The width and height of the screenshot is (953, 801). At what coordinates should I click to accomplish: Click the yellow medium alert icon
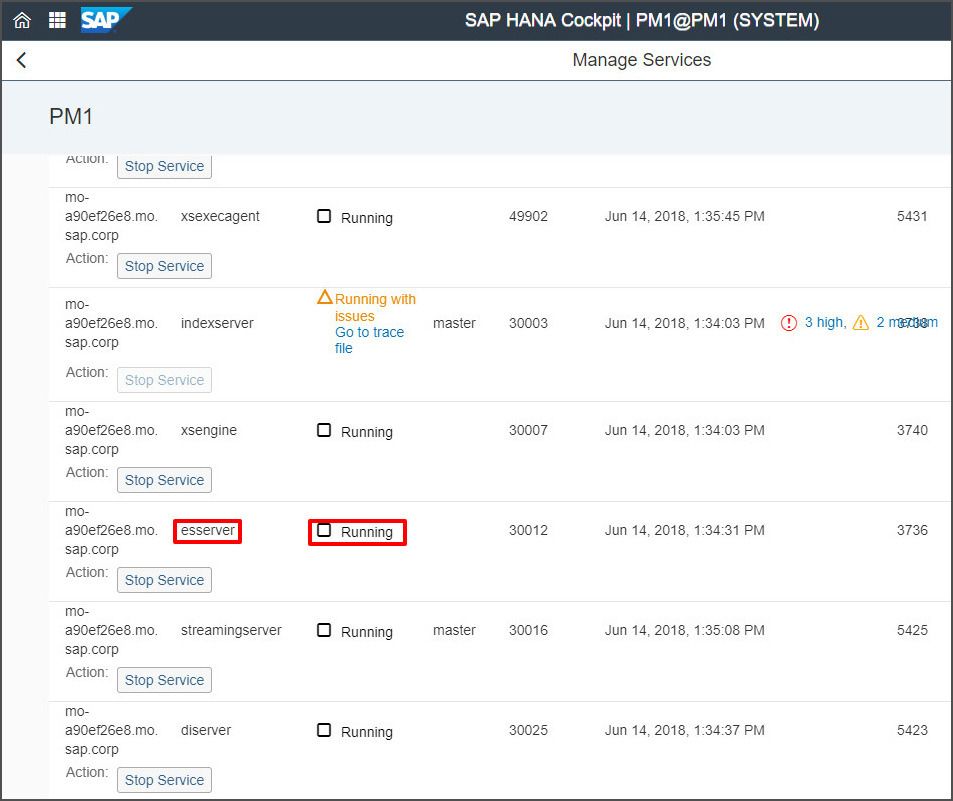pyautogui.click(x=861, y=323)
